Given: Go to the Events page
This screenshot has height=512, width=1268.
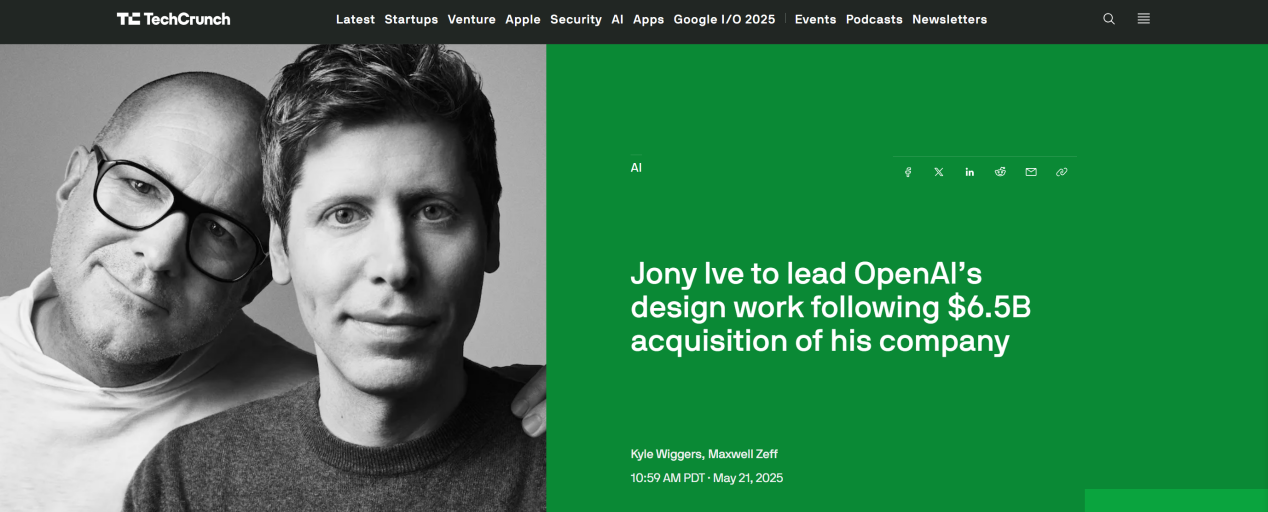Looking at the screenshot, I should [815, 19].
